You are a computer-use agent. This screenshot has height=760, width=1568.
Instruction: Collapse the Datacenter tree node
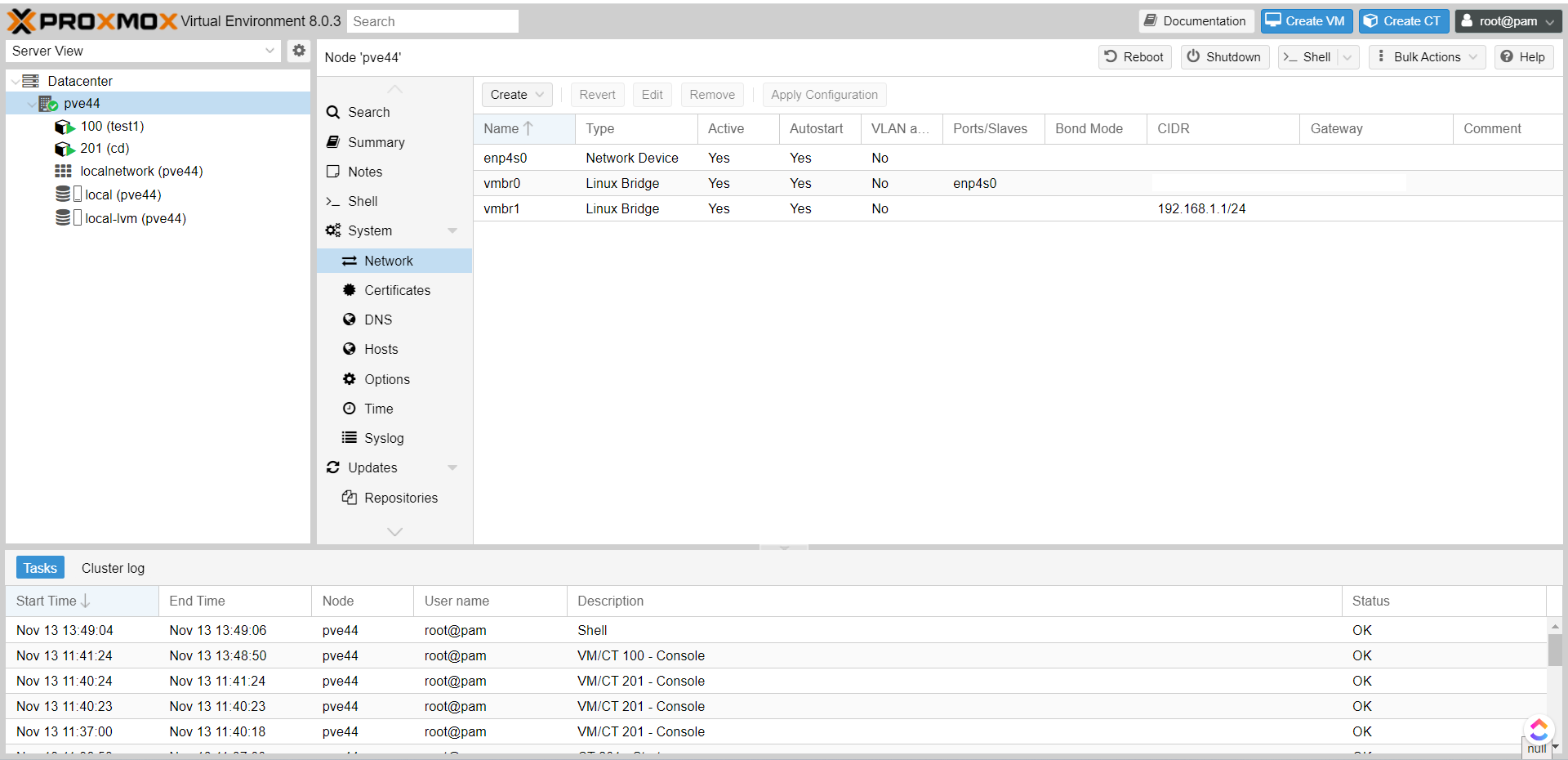click(15, 80)
